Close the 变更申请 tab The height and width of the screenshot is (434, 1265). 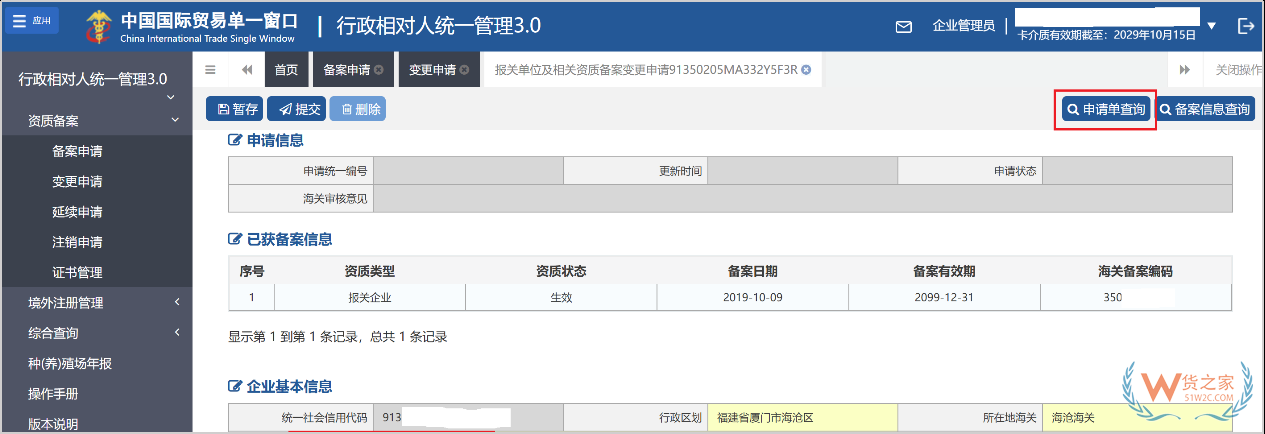point(464,70)
